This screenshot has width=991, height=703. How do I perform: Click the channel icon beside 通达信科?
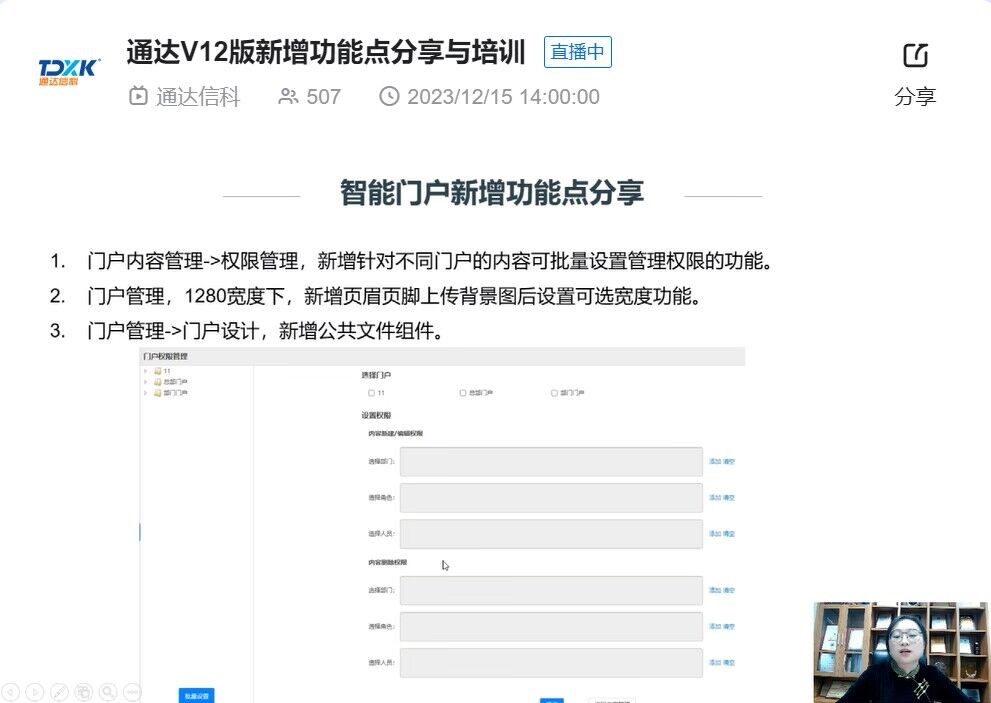(x=138, y=97)
